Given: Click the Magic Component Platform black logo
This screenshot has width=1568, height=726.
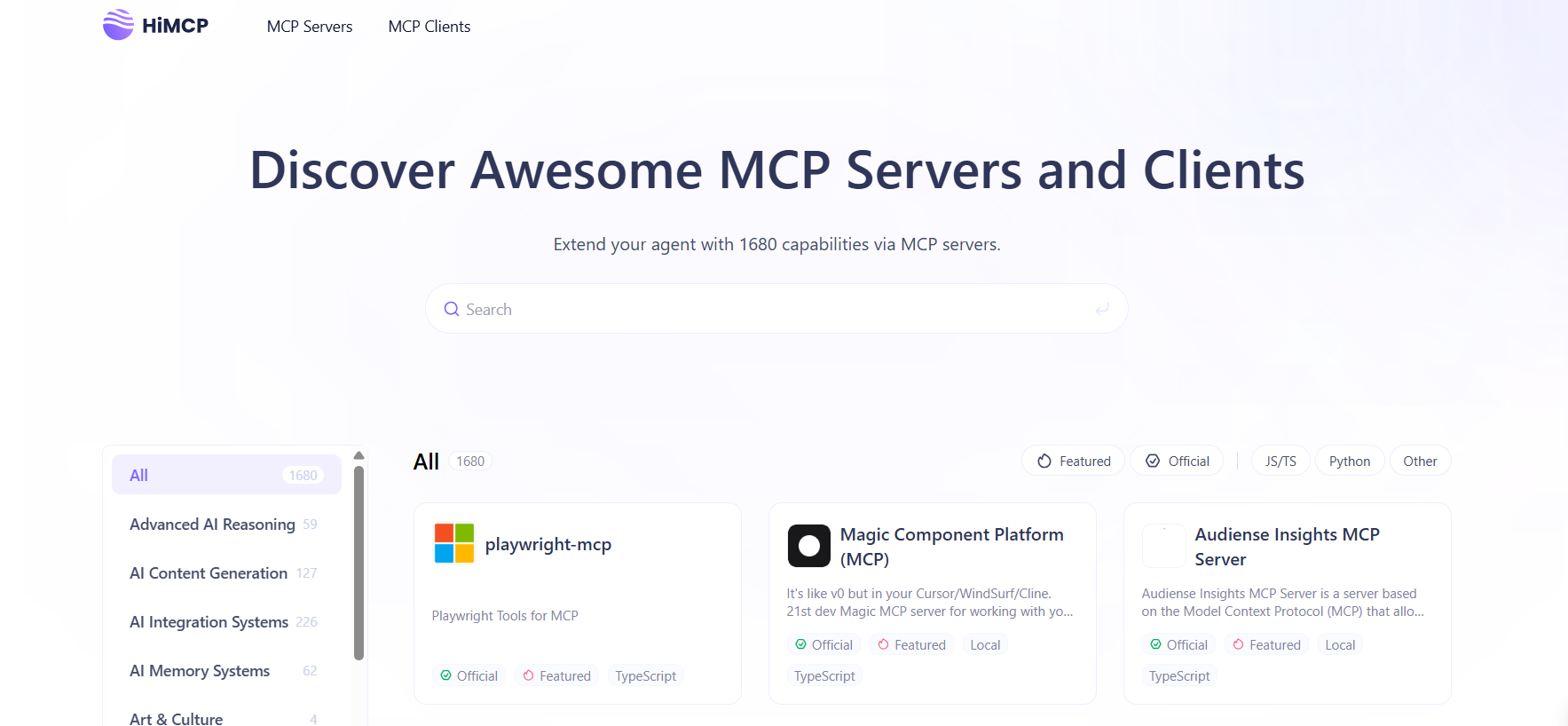Looking at the screenshot, I should click(808, 545).
